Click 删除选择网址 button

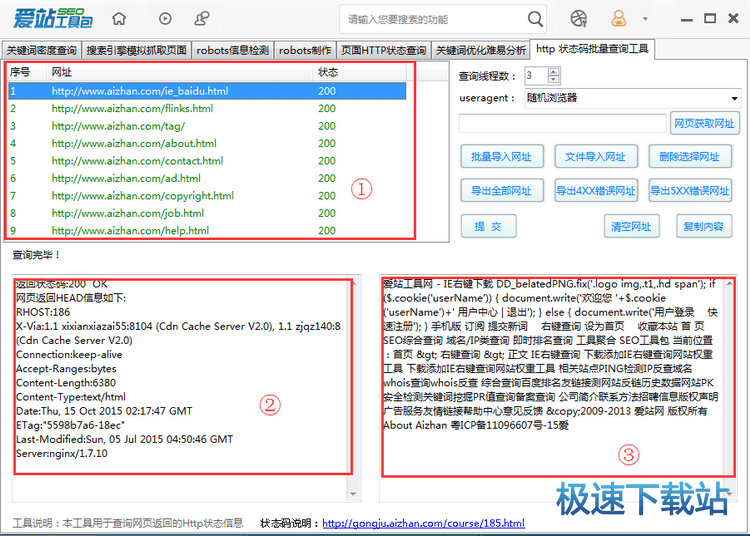coord(689,157)
